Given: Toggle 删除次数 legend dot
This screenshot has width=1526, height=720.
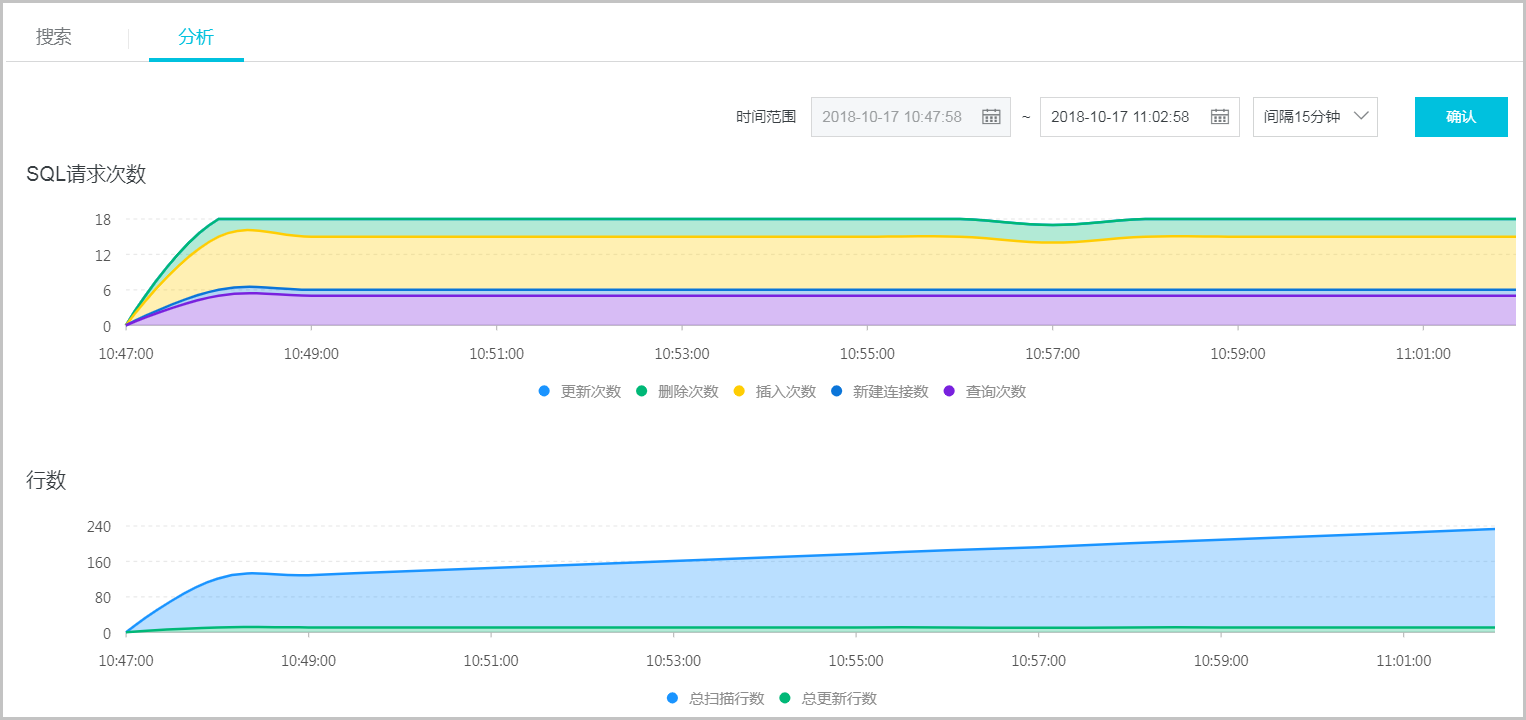Looking at the screenshot, I should pos(641,391).
